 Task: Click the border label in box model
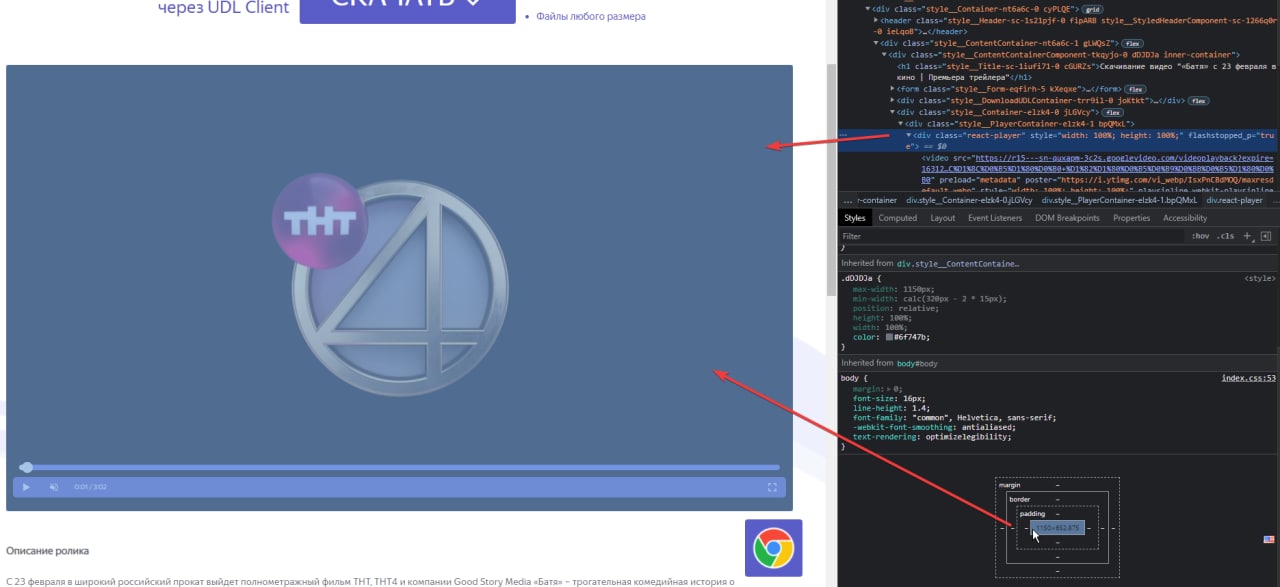click(x=1019, y=499)
